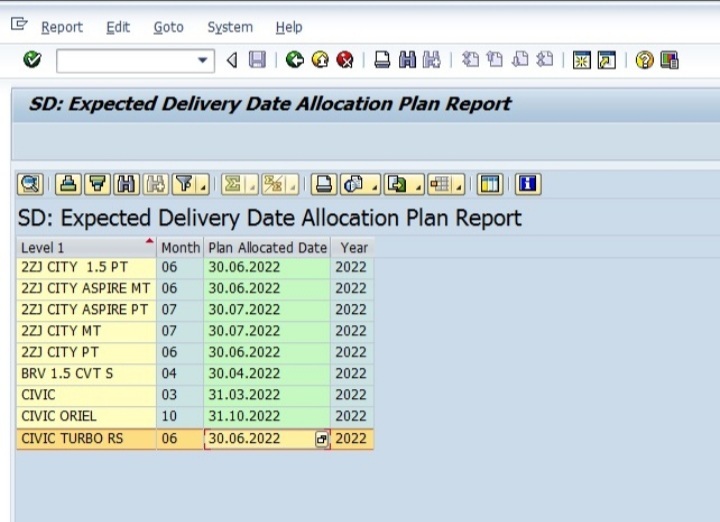Screen dimensions: 720x522
Task: Click the Create New Session icon
Action: [582, 60]
